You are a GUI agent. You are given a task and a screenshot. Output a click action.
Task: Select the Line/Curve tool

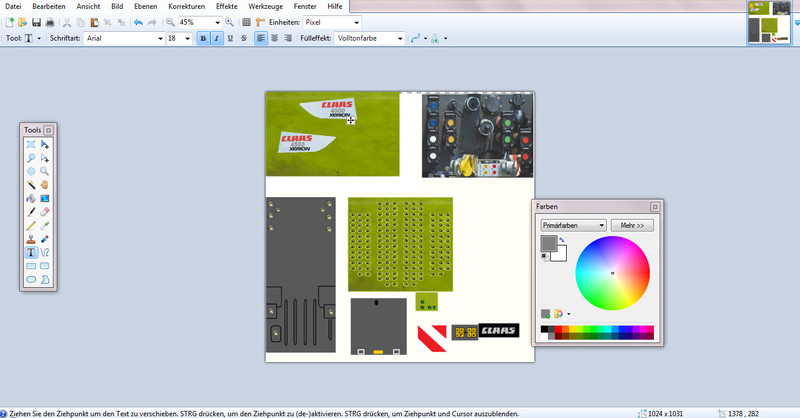click(x=45, y=252)
